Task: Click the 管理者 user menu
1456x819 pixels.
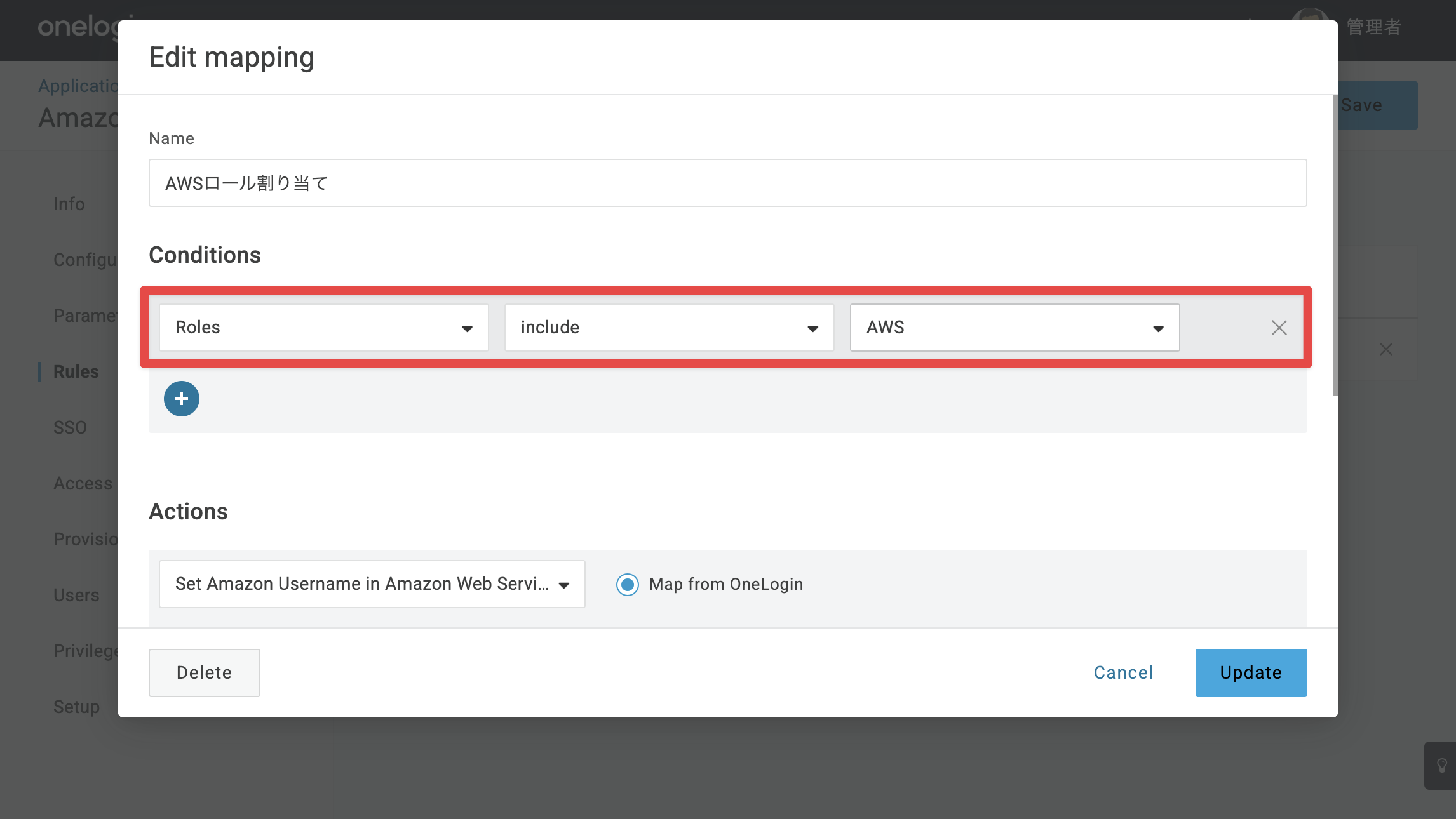Action: click(x=1373, y=27)
